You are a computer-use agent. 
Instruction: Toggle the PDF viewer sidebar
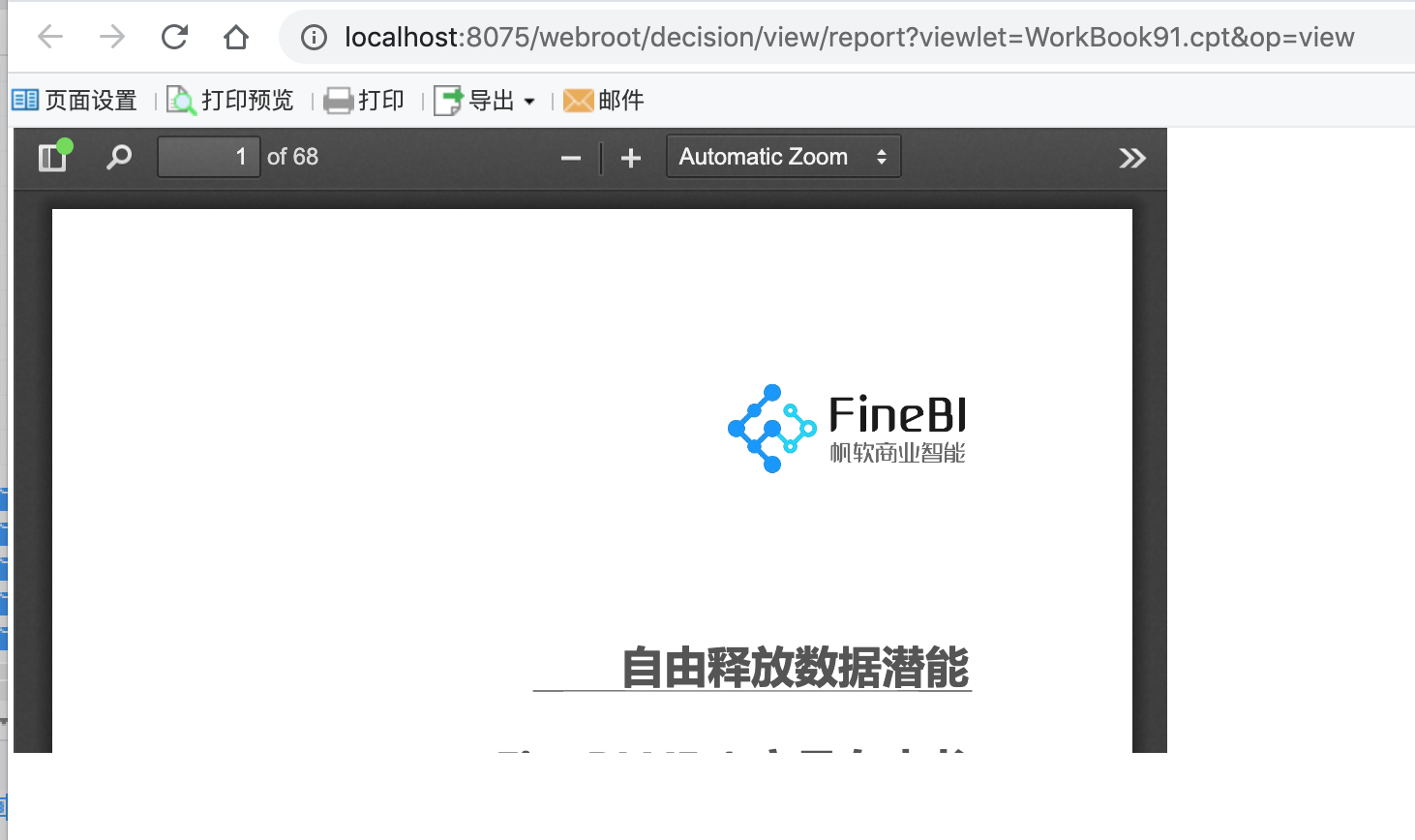pyautogui.click(x=53, y=157)
